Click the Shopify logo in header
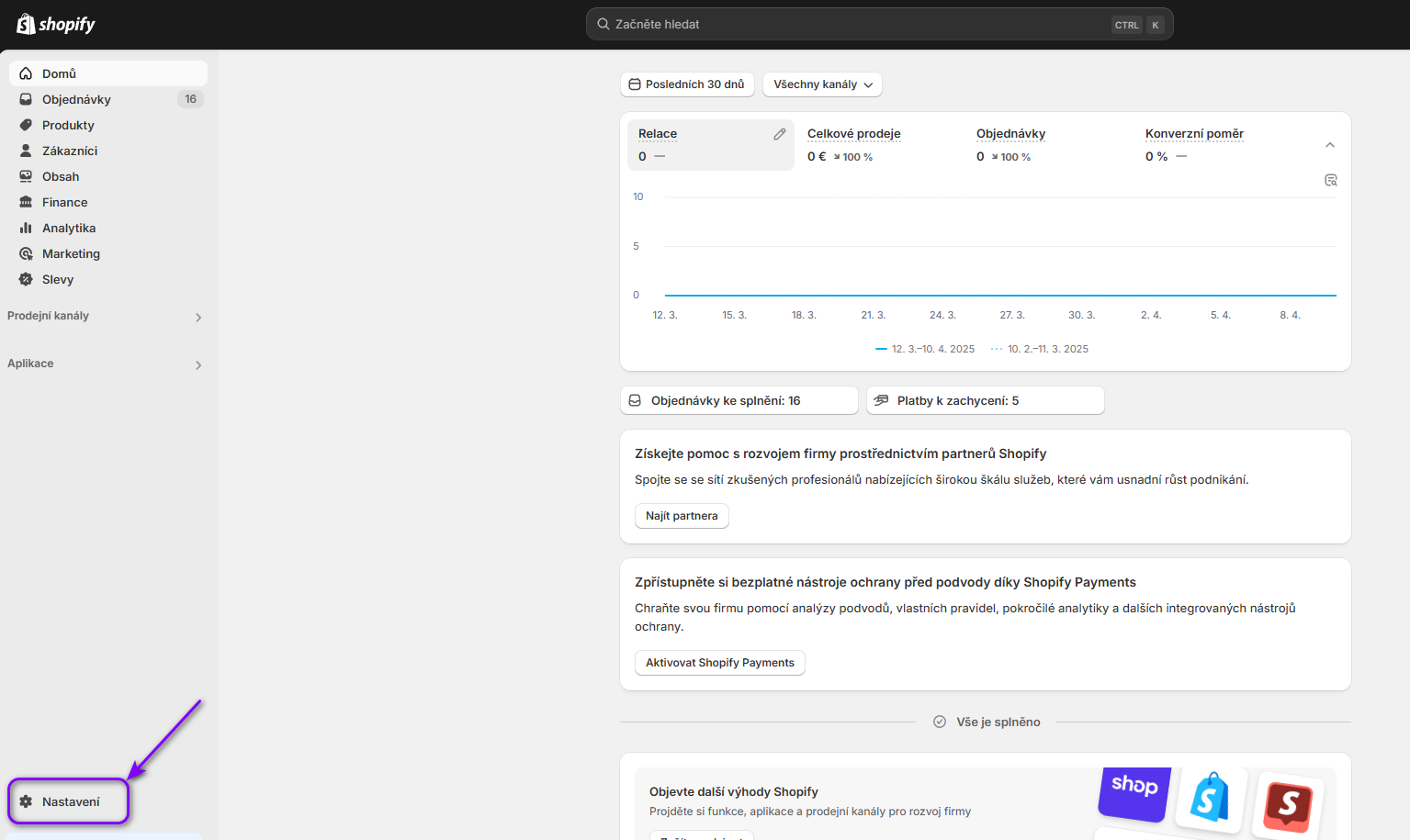Image resolution: width=1410 pixels, height=840 pixels. pyautogui.click(x=56, y=24)
